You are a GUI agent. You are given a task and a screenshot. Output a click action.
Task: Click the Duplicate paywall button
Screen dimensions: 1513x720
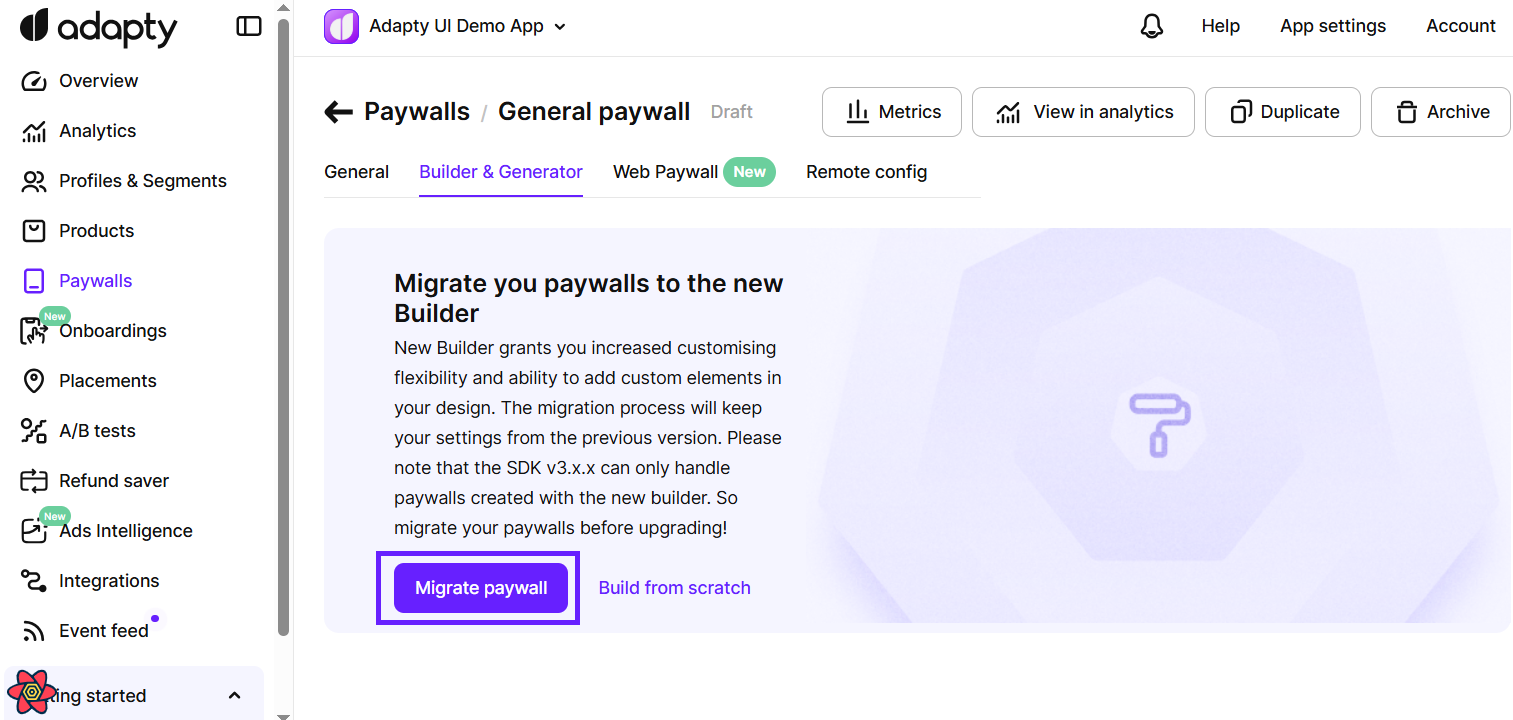(x=1282, y=111)
